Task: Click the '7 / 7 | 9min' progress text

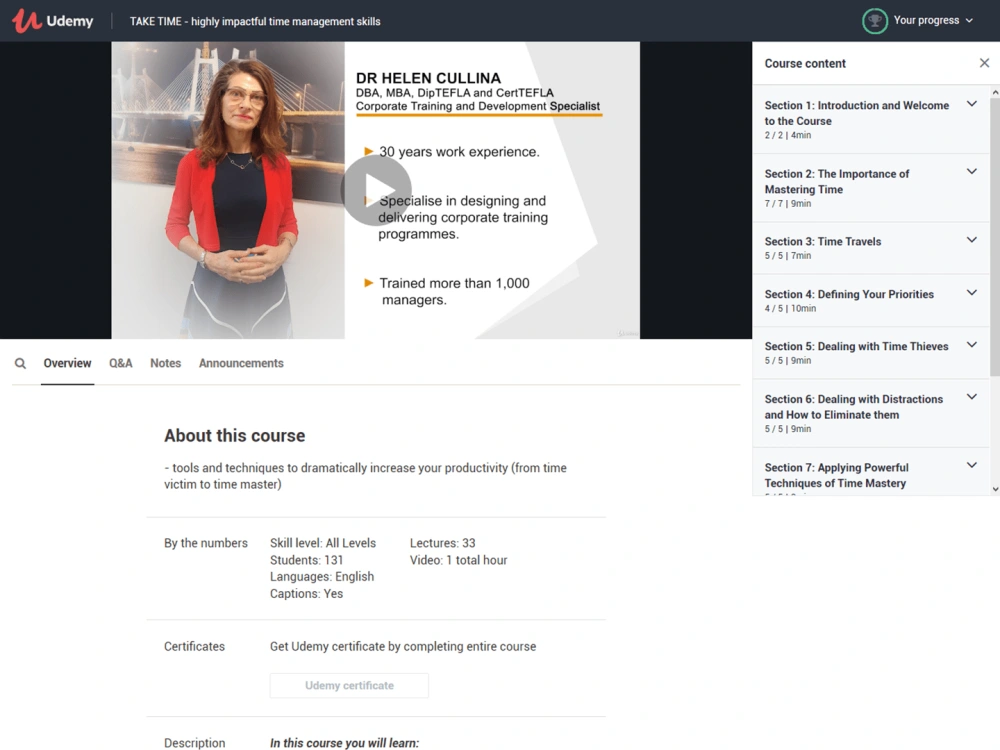Action: (x=788, y=203)
